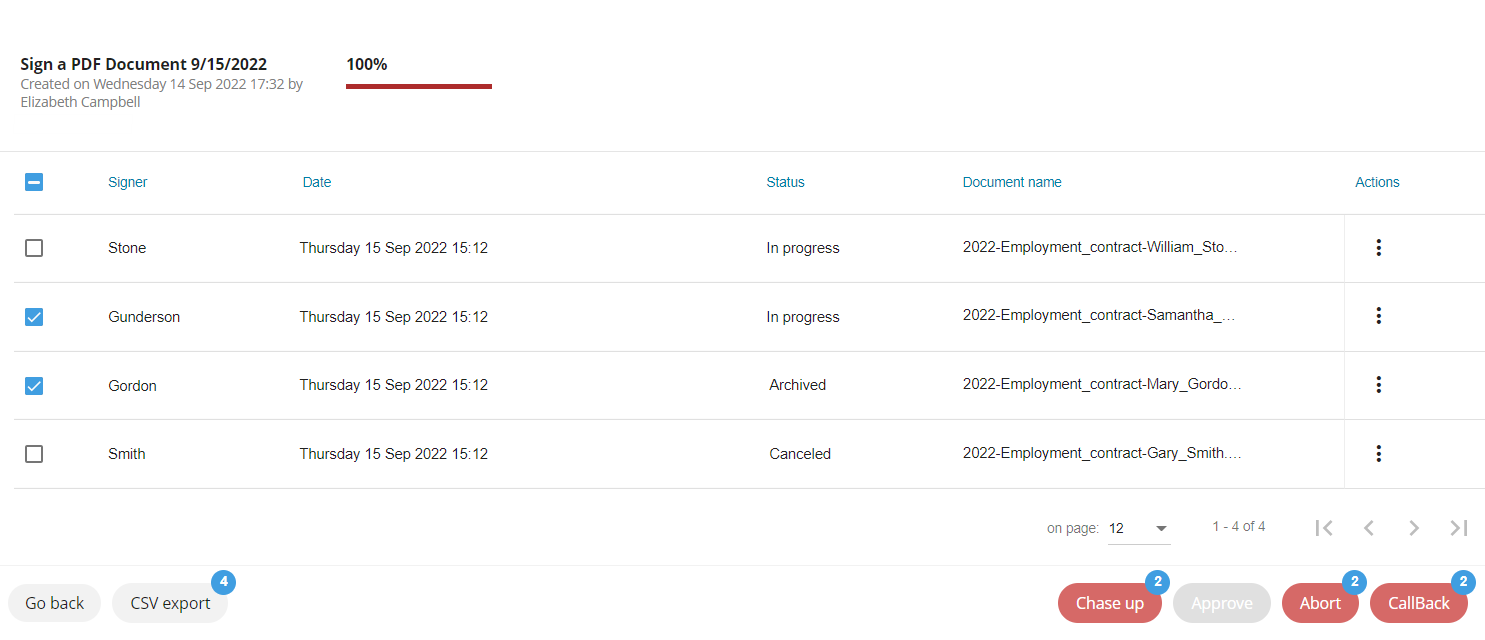Click the 100% red progress bar
1485x640 pixels.
tap(419, 86)
